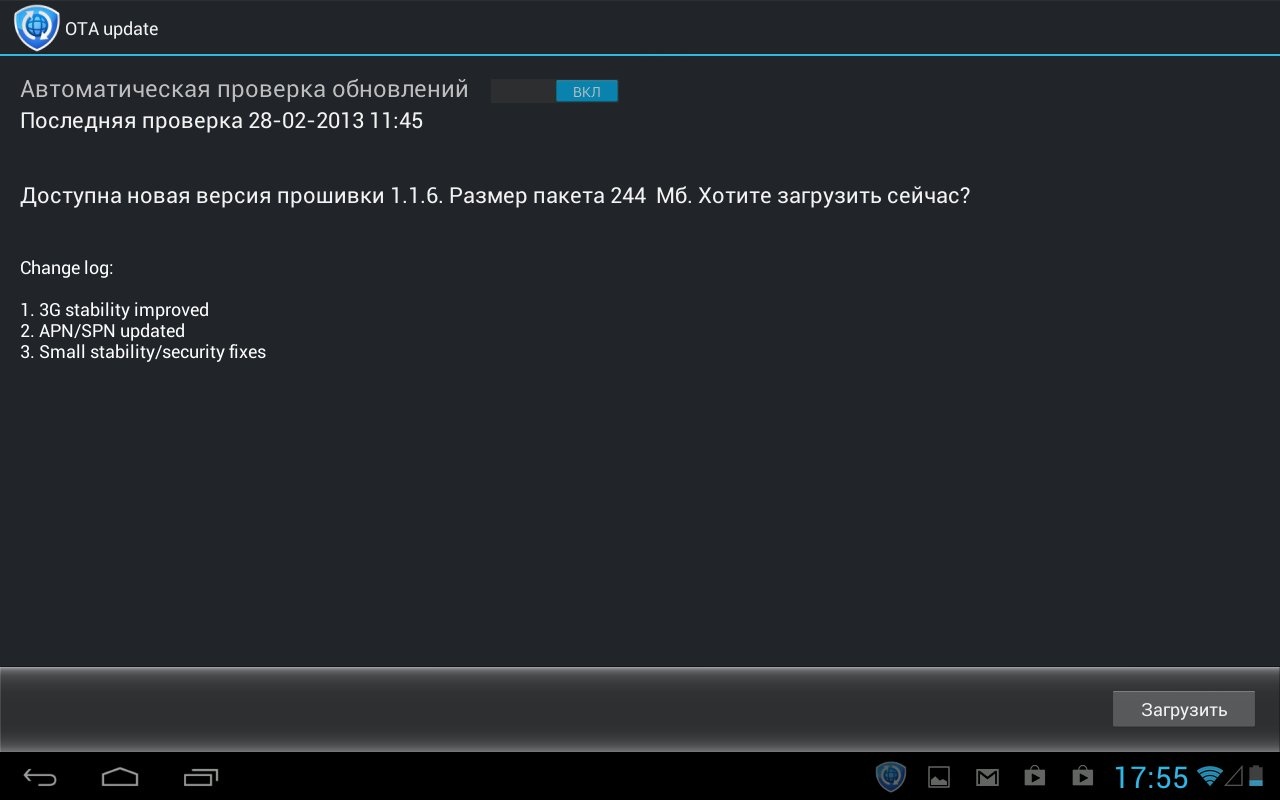
Task: Tap the Play Store notification icon beside Gmail
Action: click(x=1035, y=776)
